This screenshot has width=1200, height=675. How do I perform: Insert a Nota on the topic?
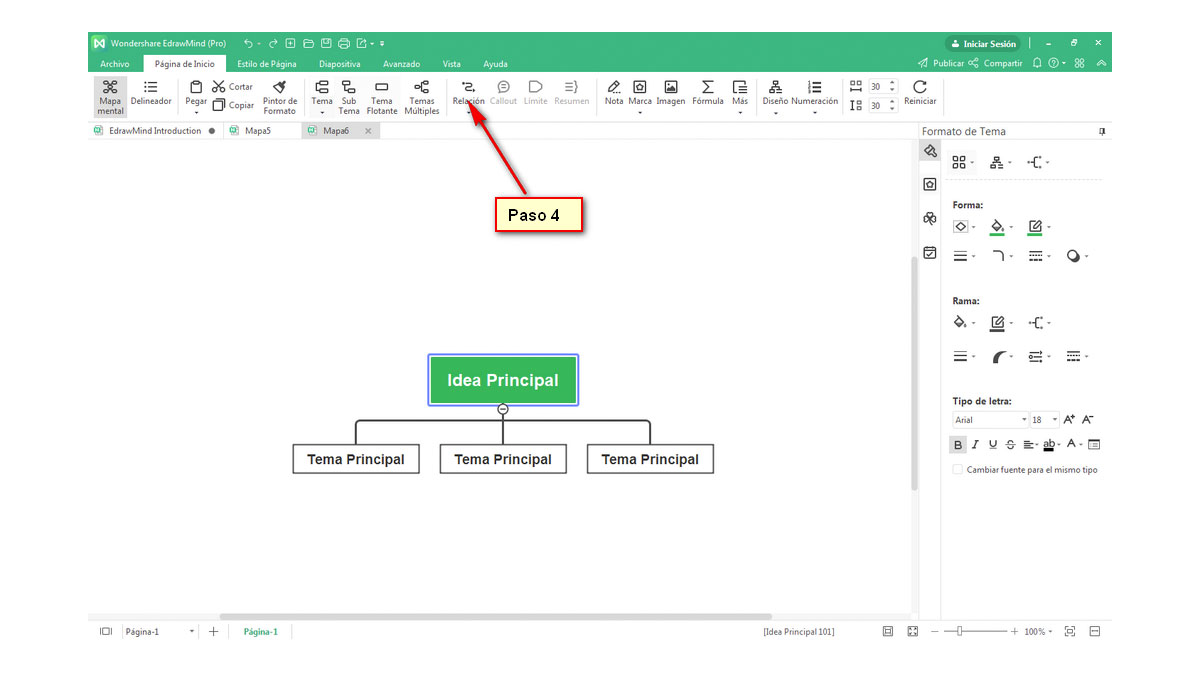tap(614, 88)
